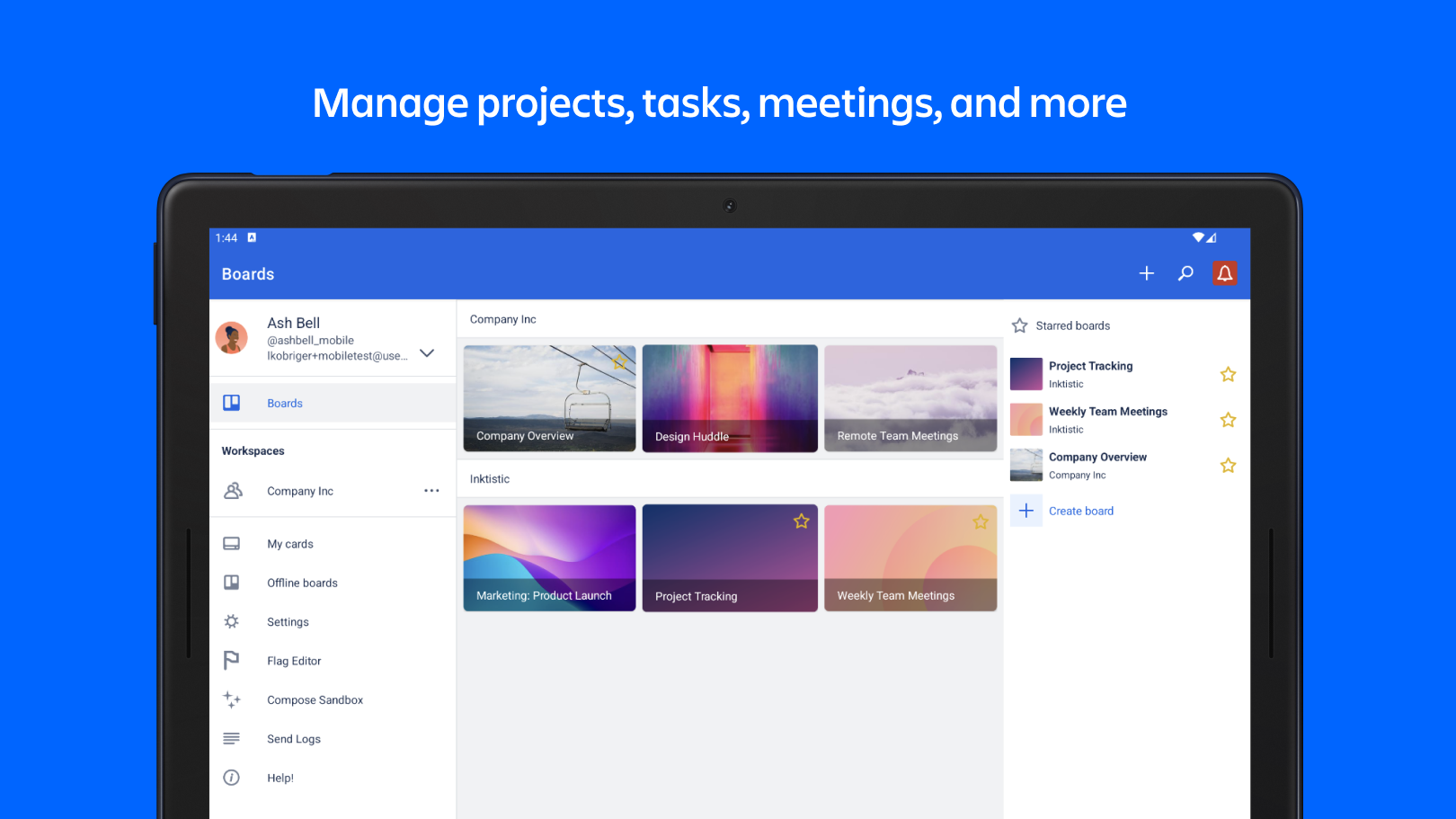Open the Flag Editor
This screenshot has height=819, width=1456.
point(294,660)
